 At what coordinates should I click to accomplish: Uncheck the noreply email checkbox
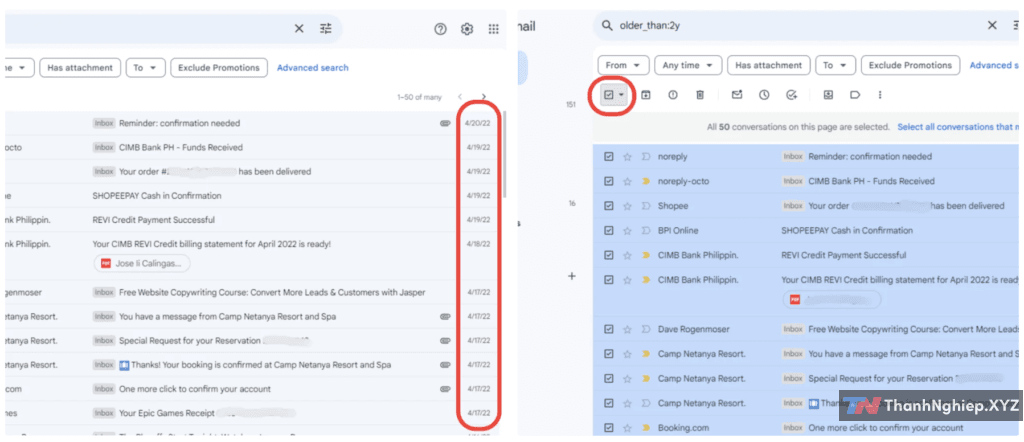[x=609, y=157]
